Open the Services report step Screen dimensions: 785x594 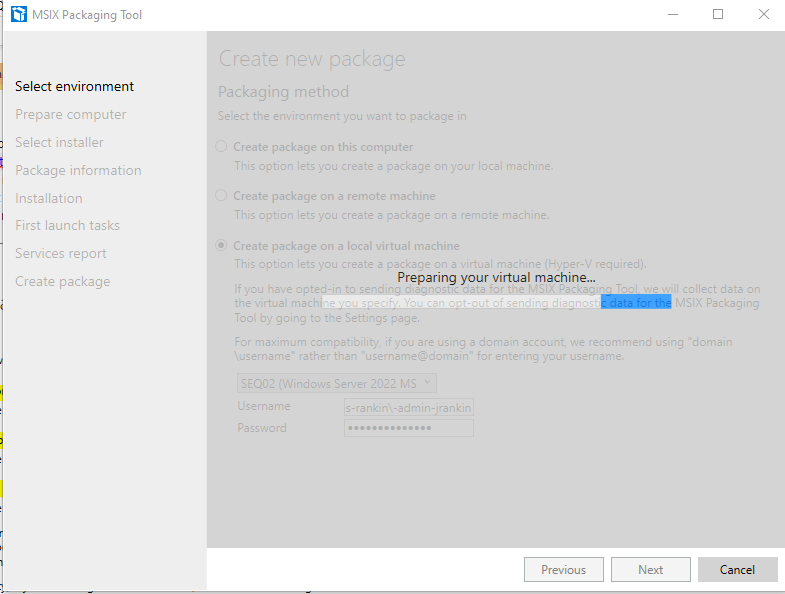[60, 254]
